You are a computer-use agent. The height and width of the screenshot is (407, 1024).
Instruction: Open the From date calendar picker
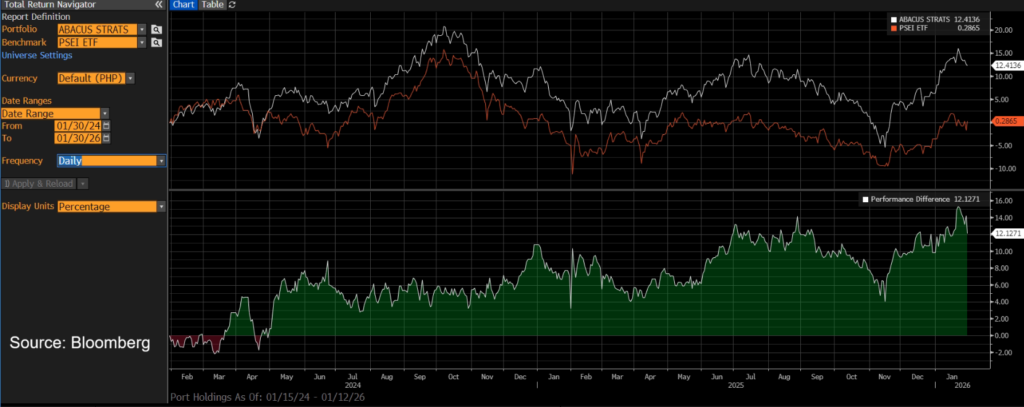point(106,126)
